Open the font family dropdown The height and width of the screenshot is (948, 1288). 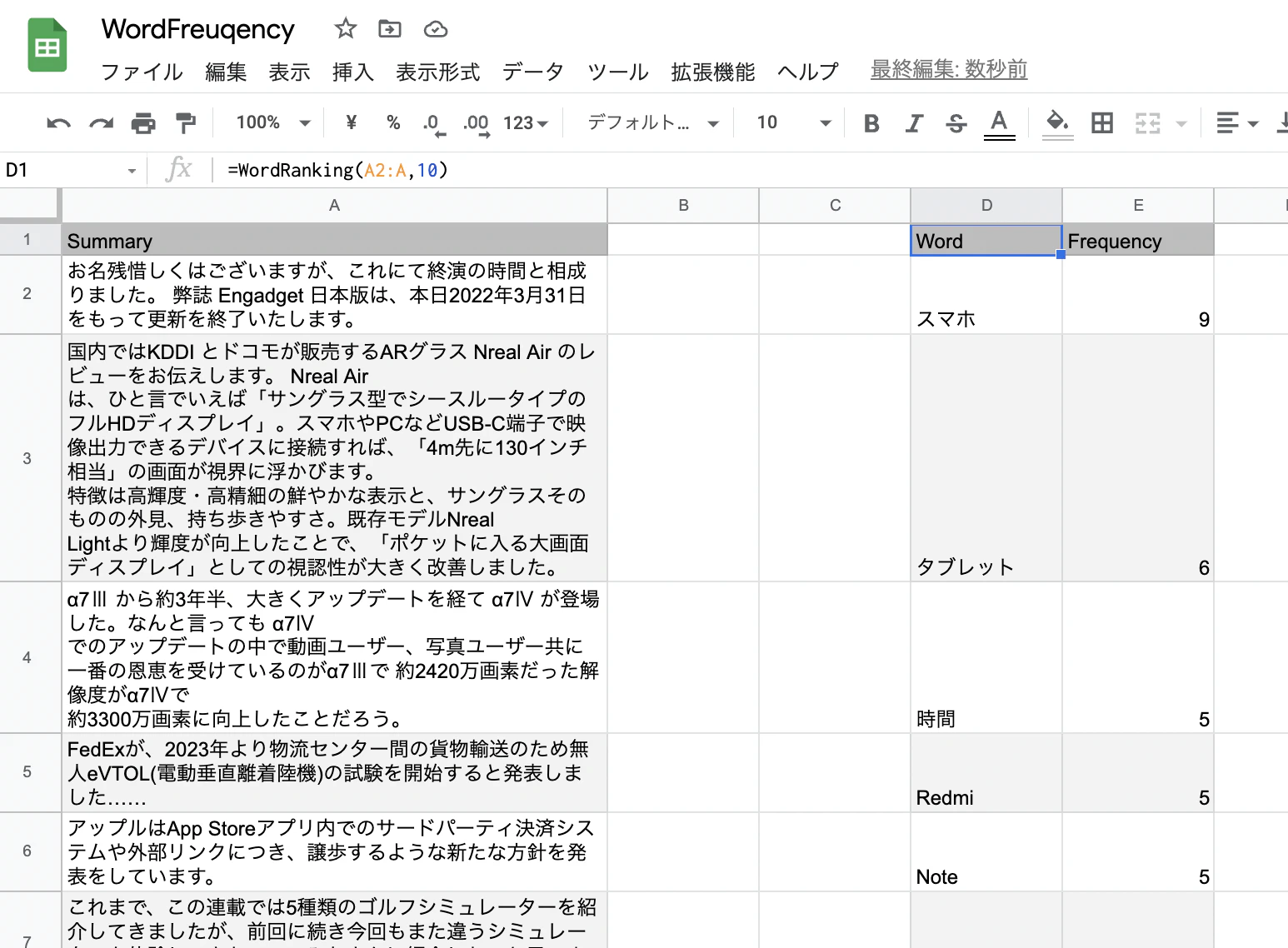click(x=652, y=122)
